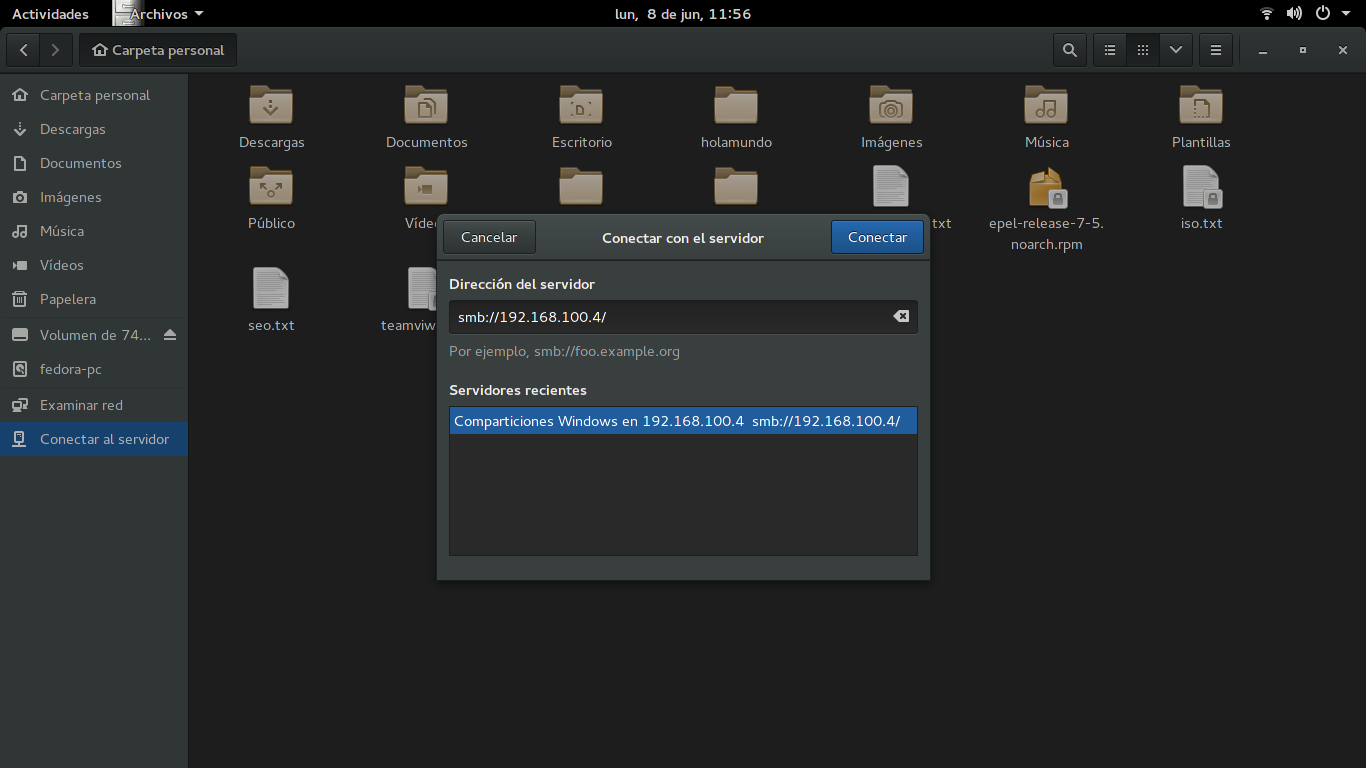The image size is (1366, 768).
Task: Click the Wi-Fi icon in the top bar
Action: [1266, 13]
